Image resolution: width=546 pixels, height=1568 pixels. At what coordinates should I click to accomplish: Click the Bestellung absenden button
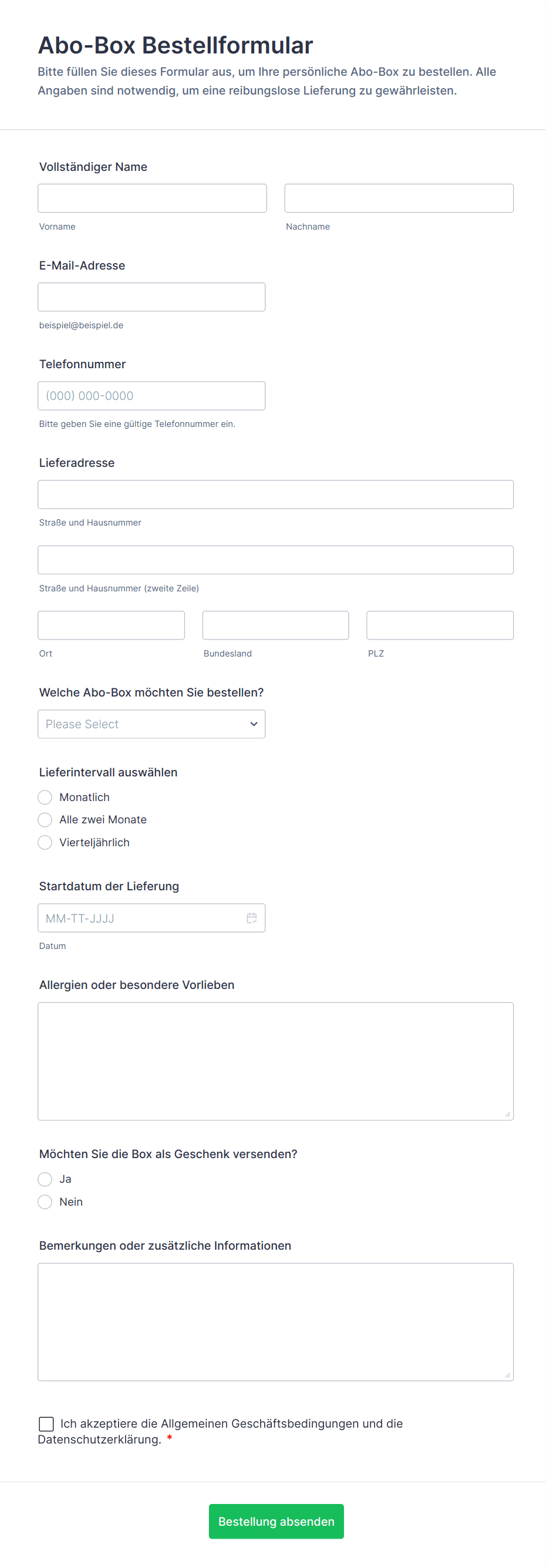point(276,1521)
